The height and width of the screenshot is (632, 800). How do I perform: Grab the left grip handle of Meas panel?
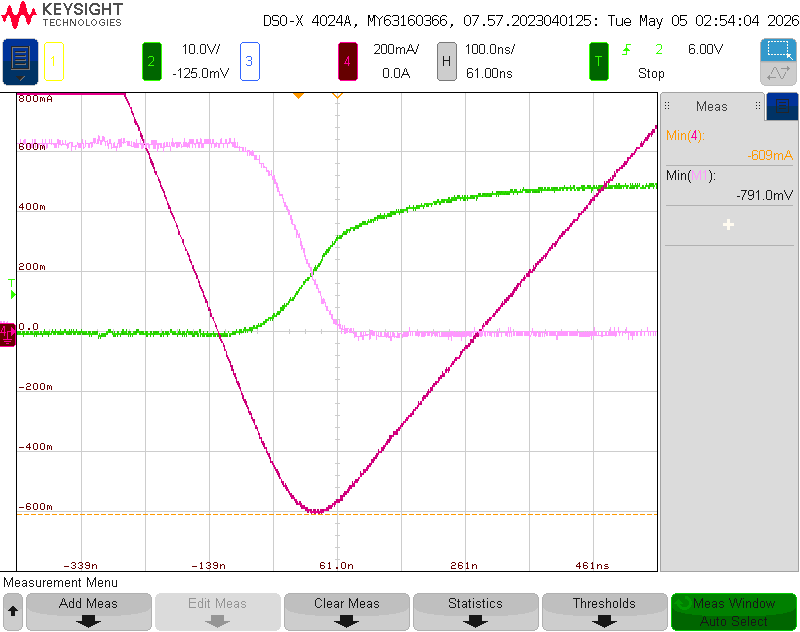tap(667, 106)
